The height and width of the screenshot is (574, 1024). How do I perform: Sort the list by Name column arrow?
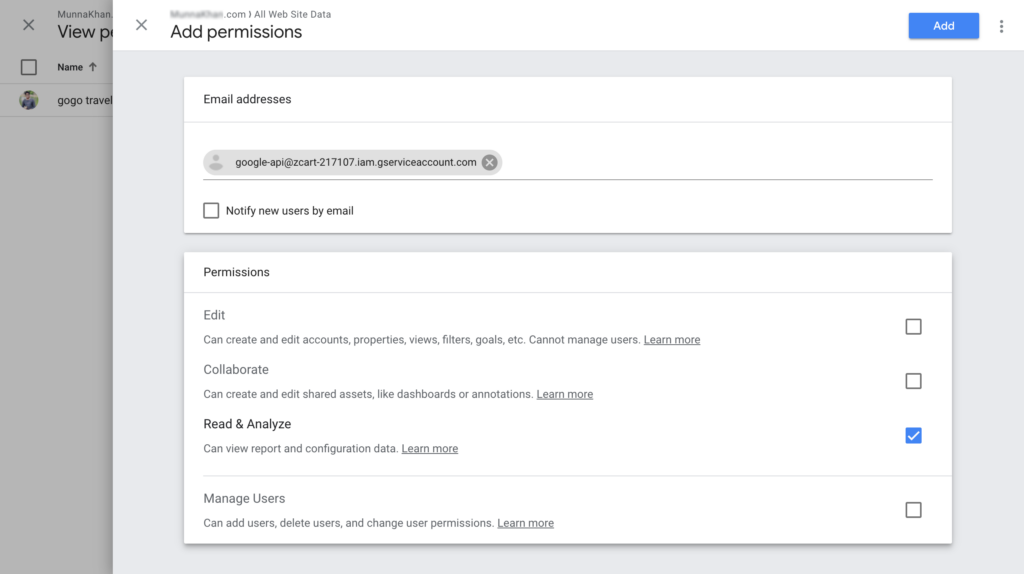[x=93, y=67]
